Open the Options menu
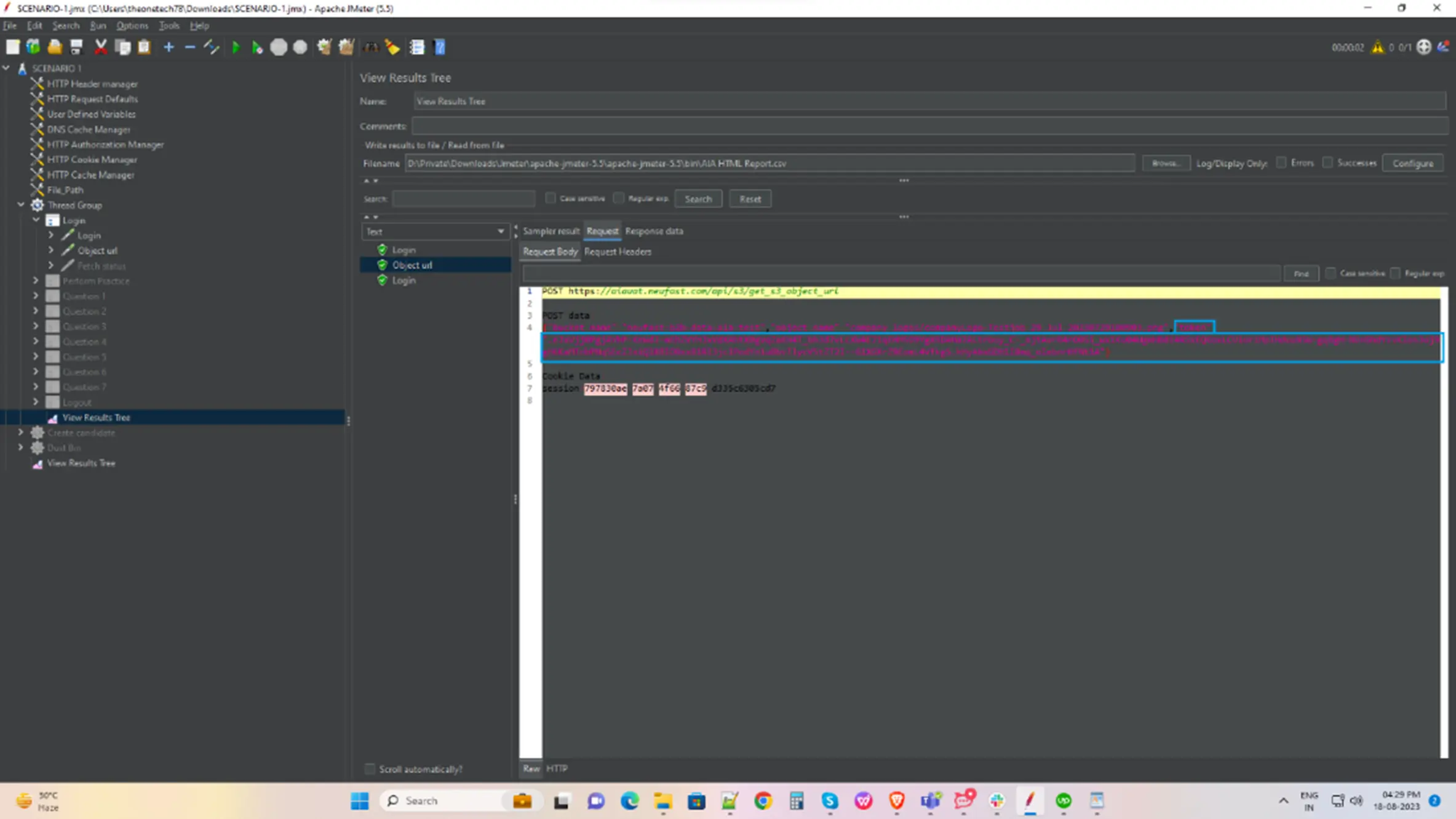The width and height of the screenshot is (1456, 819). coord(132,25)
